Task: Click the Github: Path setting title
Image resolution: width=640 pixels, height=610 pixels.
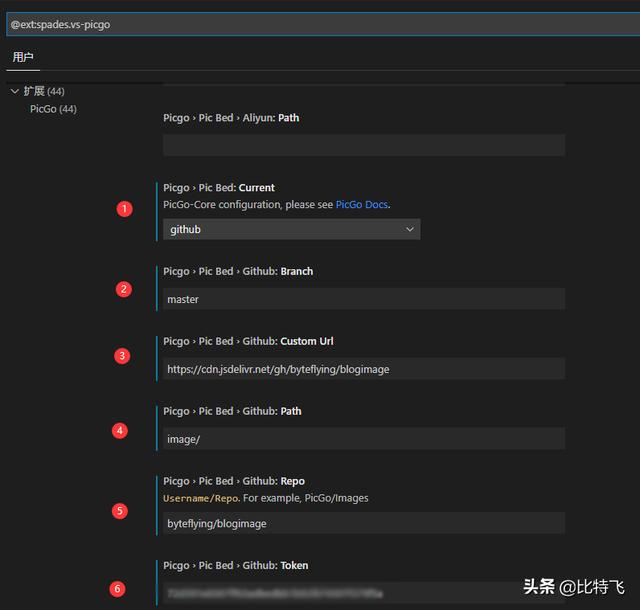Action: [232, 411]
